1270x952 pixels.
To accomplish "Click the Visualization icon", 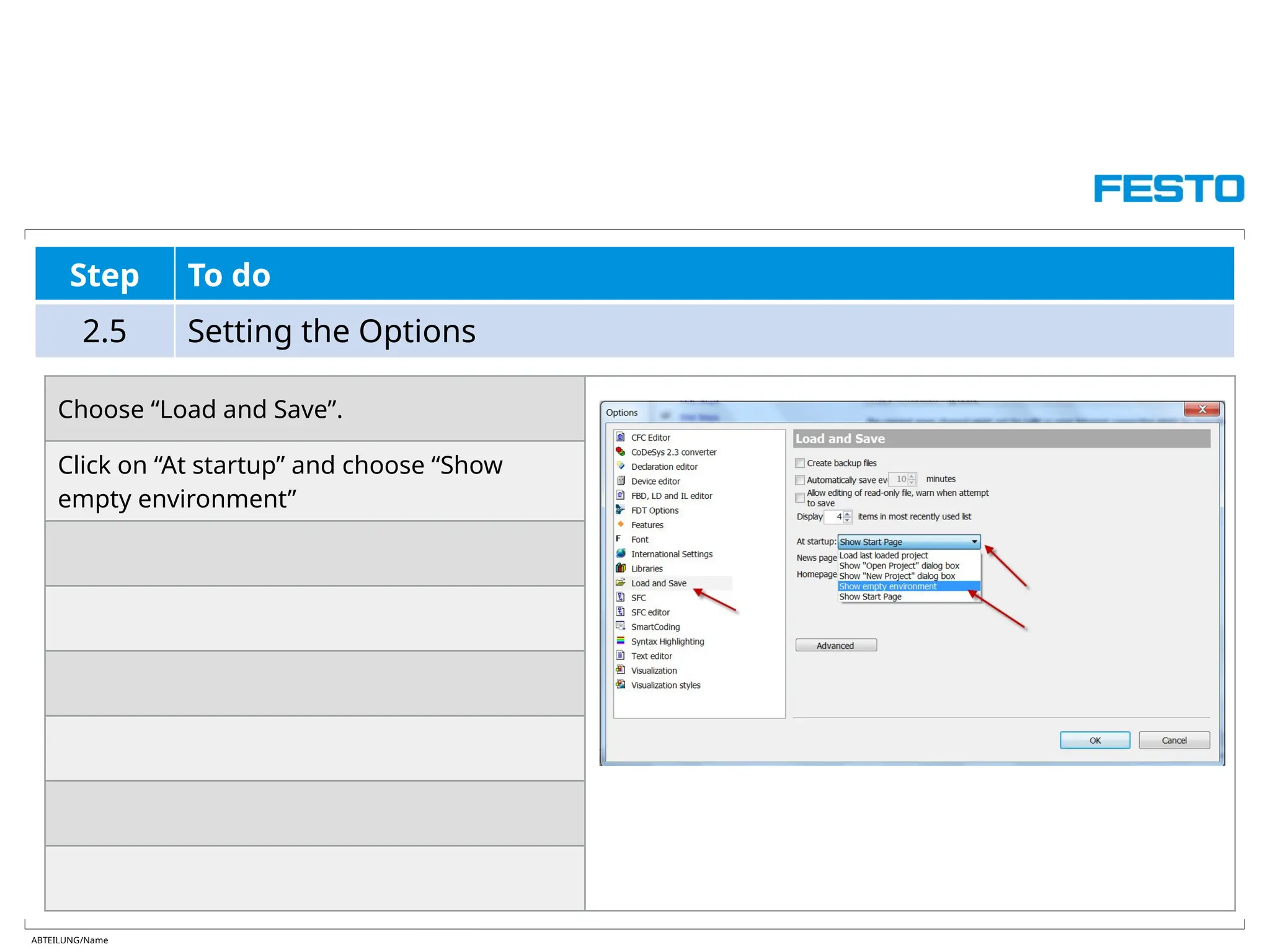I will coord(620,670).
